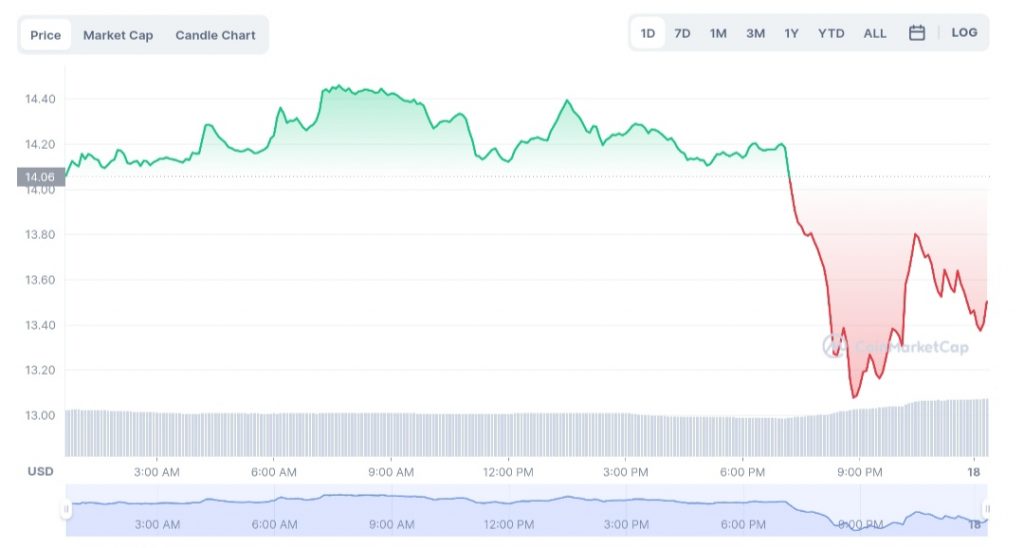Click the 14.06 price label marker

coord(40,177)
